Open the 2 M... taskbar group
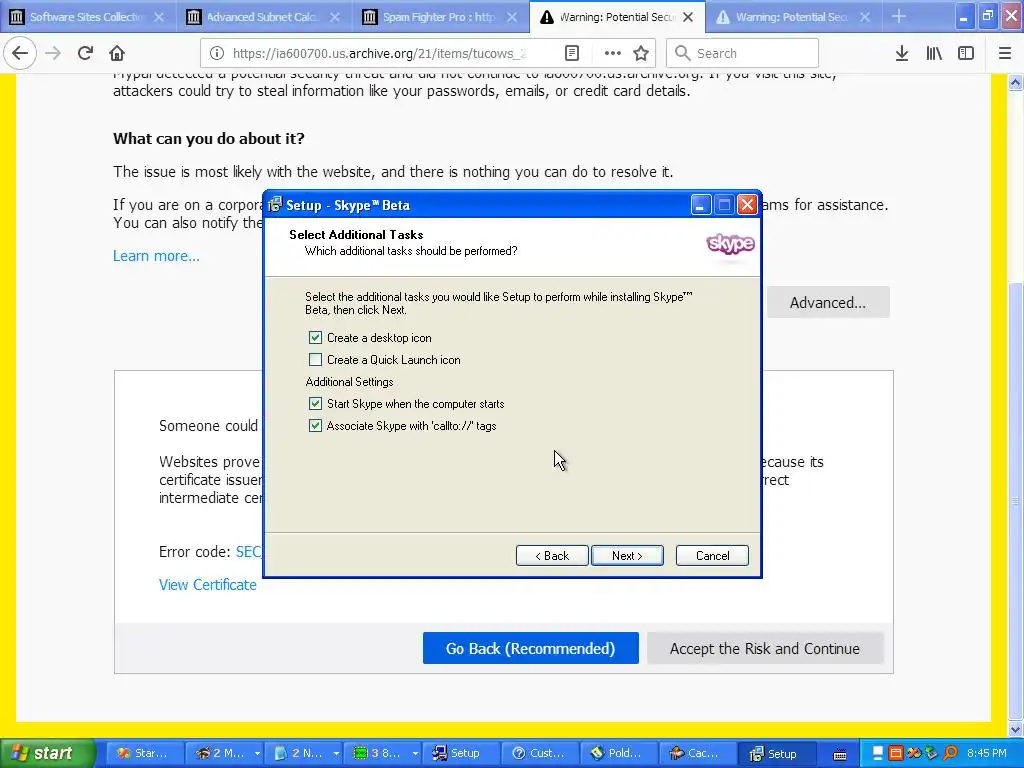 (x=223, y=753)
